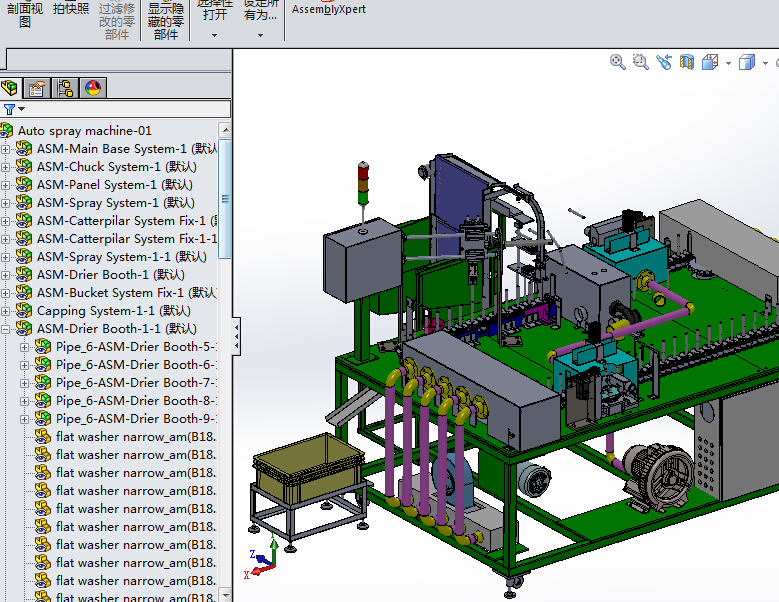Image resolution: width=779 pixels, height=602 pixels.
Task: Expand Pipe_6-ASM-Drier Booth-9 subassembly
Action: tap(24, 419)
